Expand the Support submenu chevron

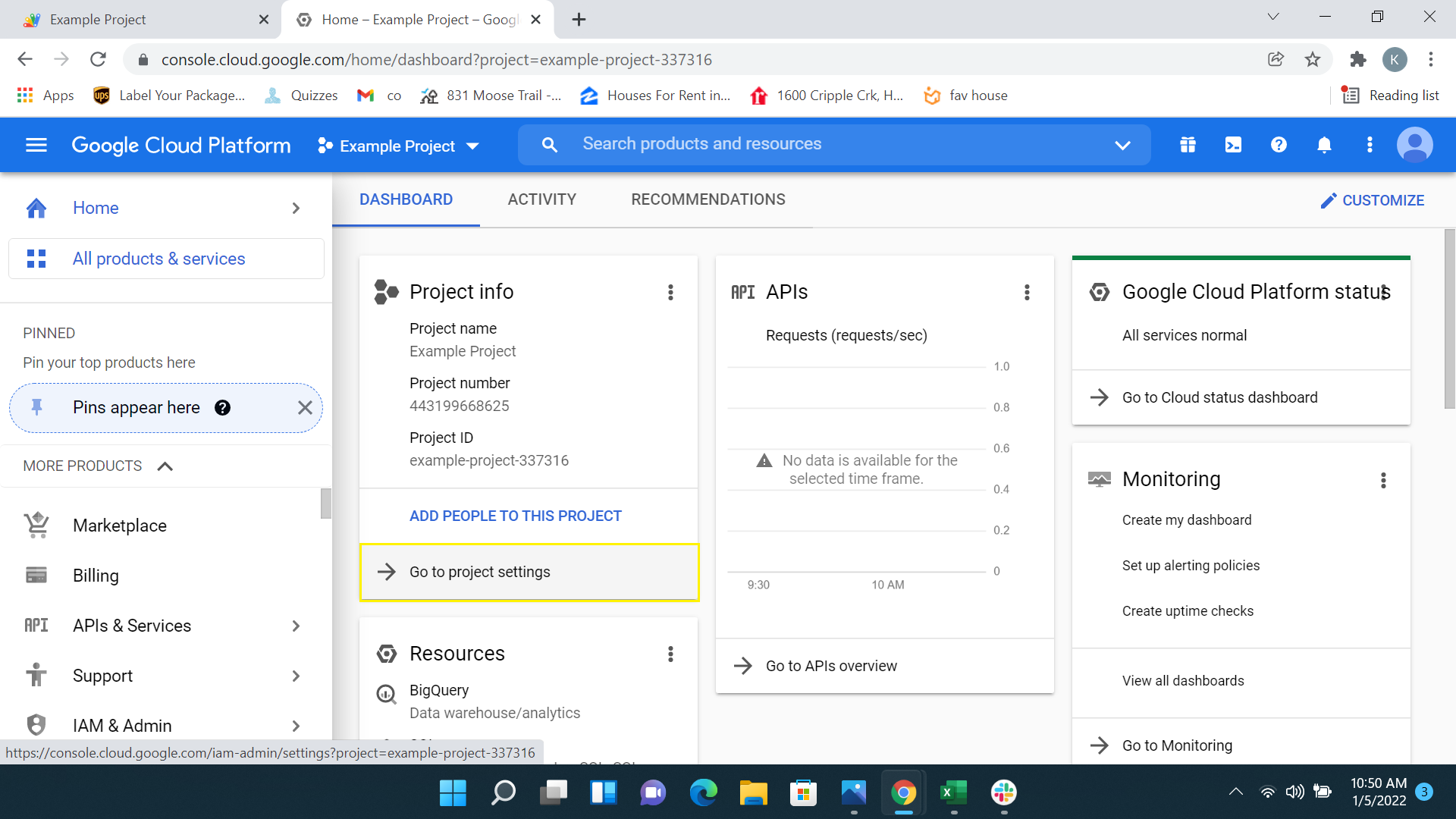click(296, 676)
